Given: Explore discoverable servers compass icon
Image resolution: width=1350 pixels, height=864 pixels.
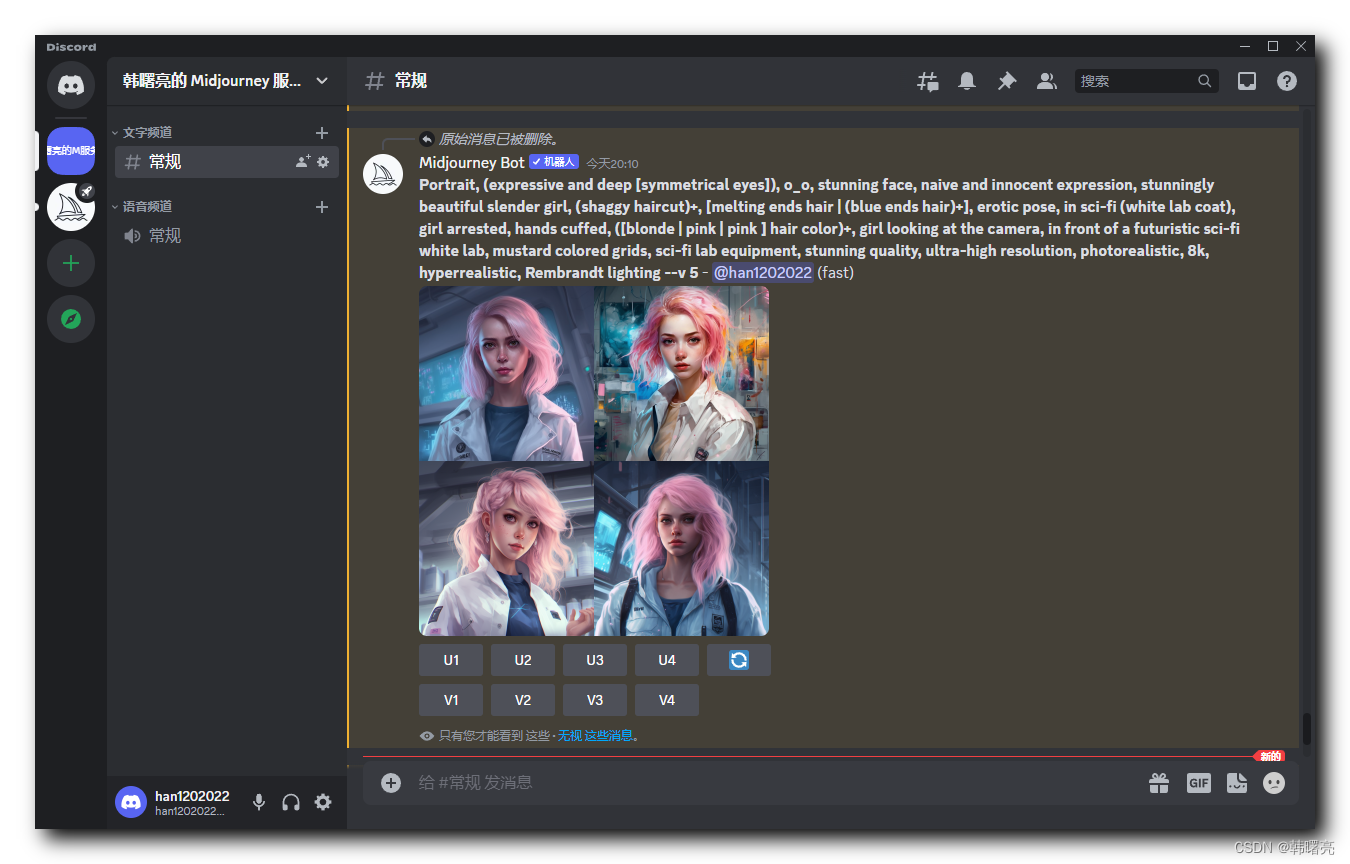Looking at the screenshot, I should tap(71, 319).
